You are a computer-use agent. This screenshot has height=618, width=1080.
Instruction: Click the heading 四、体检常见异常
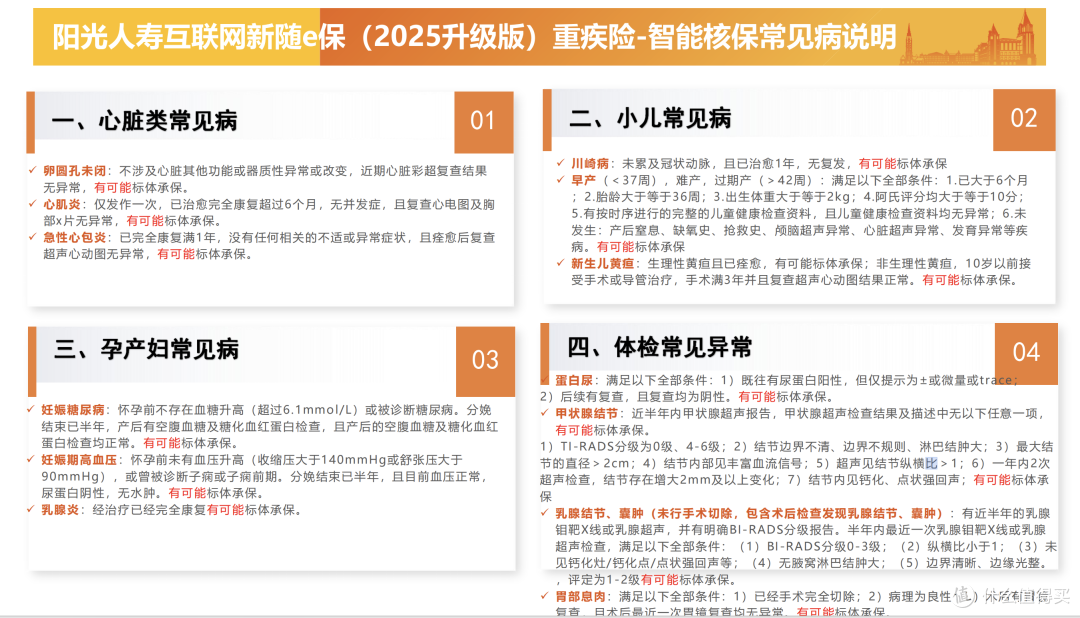pyautogui.click(x=660, y=347)
